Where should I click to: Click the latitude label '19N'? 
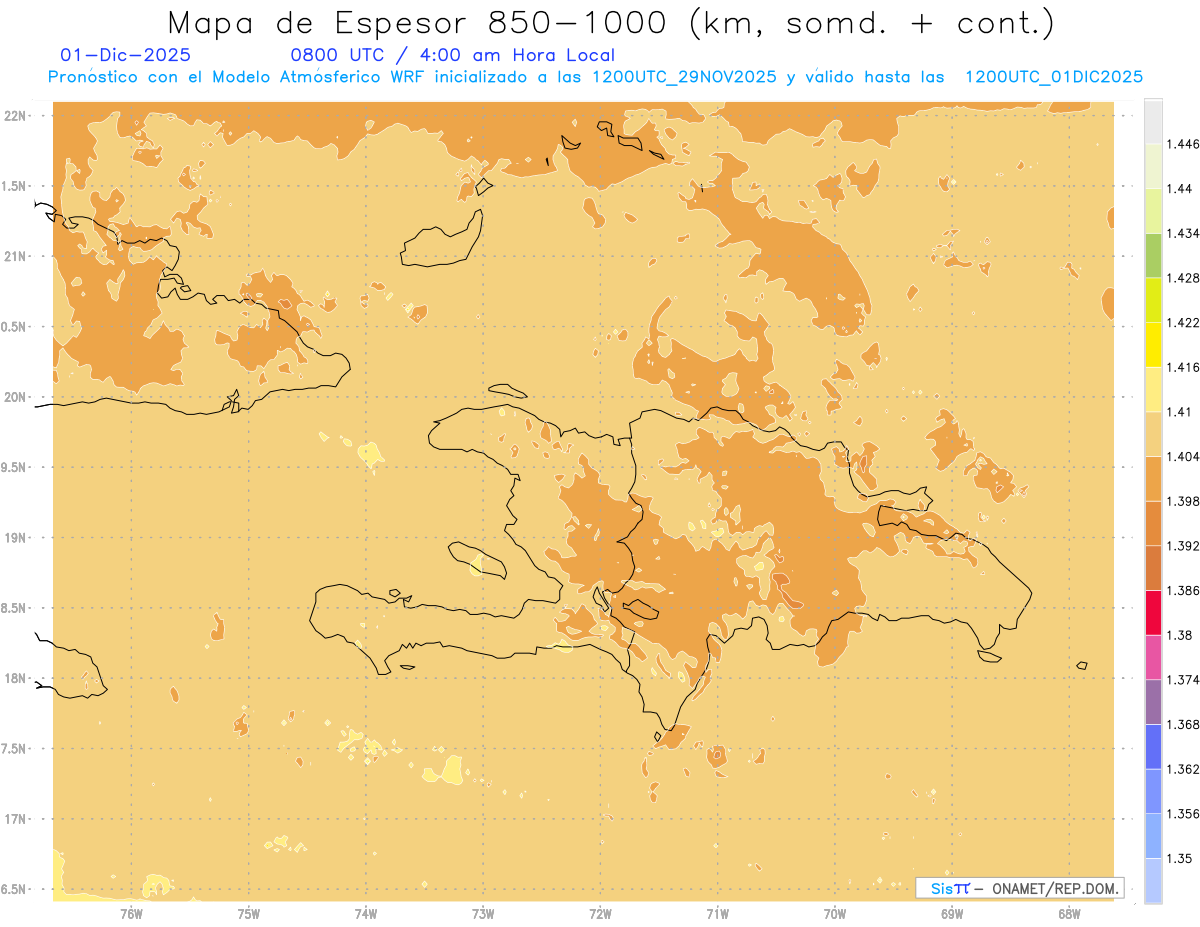tap(16, 538)
